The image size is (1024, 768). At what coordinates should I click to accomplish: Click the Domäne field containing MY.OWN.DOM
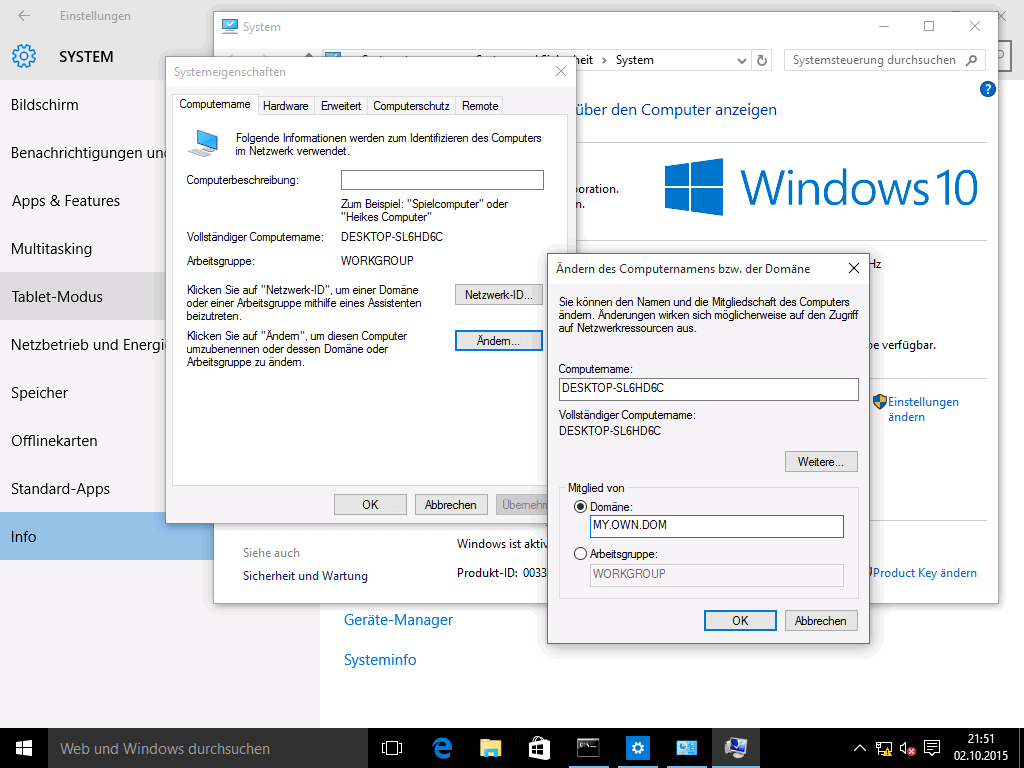coord(716,526)
